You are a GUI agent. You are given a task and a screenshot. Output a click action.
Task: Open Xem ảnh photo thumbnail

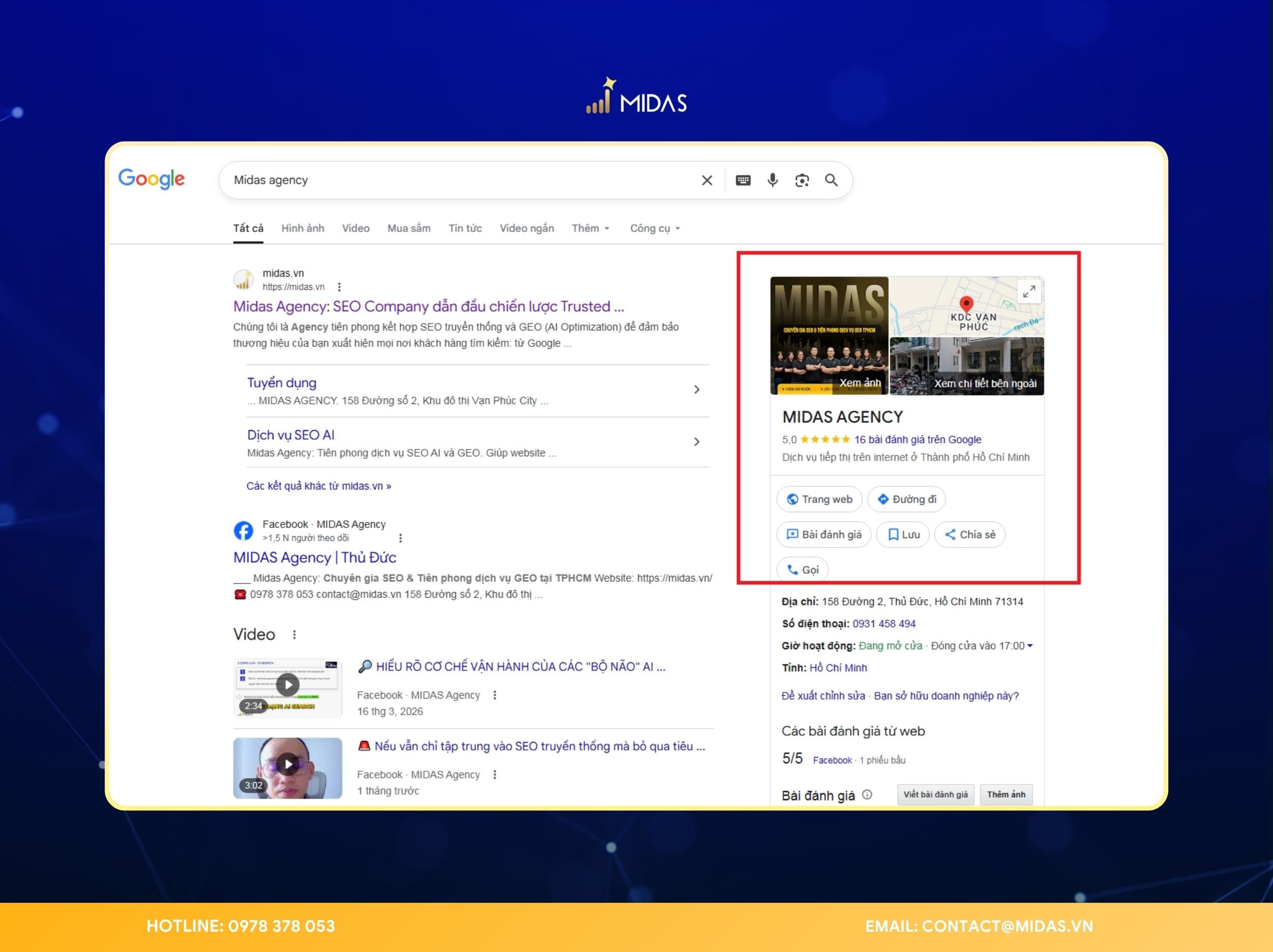[x=829, y=336]
